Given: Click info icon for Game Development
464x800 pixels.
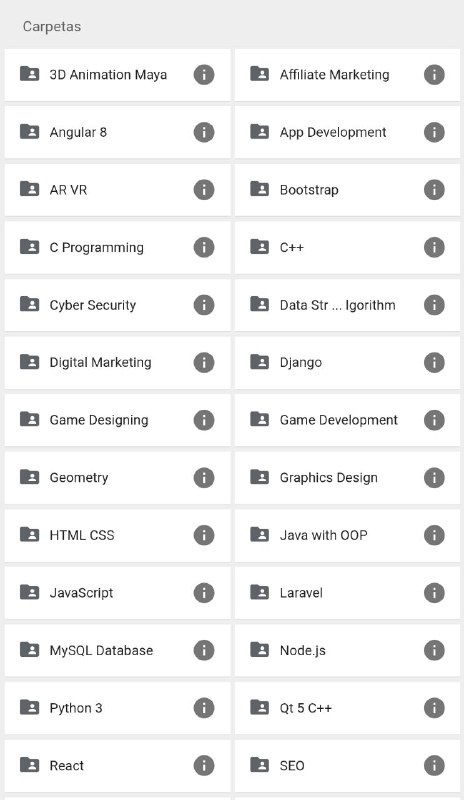Looking at the screenshot, I should click(x=434, y=420).
